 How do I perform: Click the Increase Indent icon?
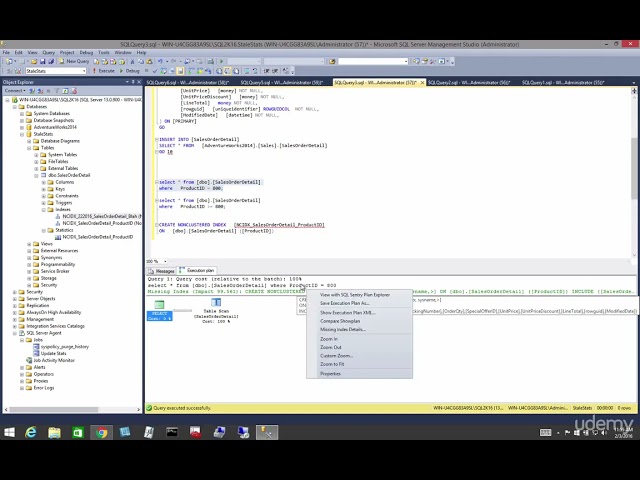(275, 71)
